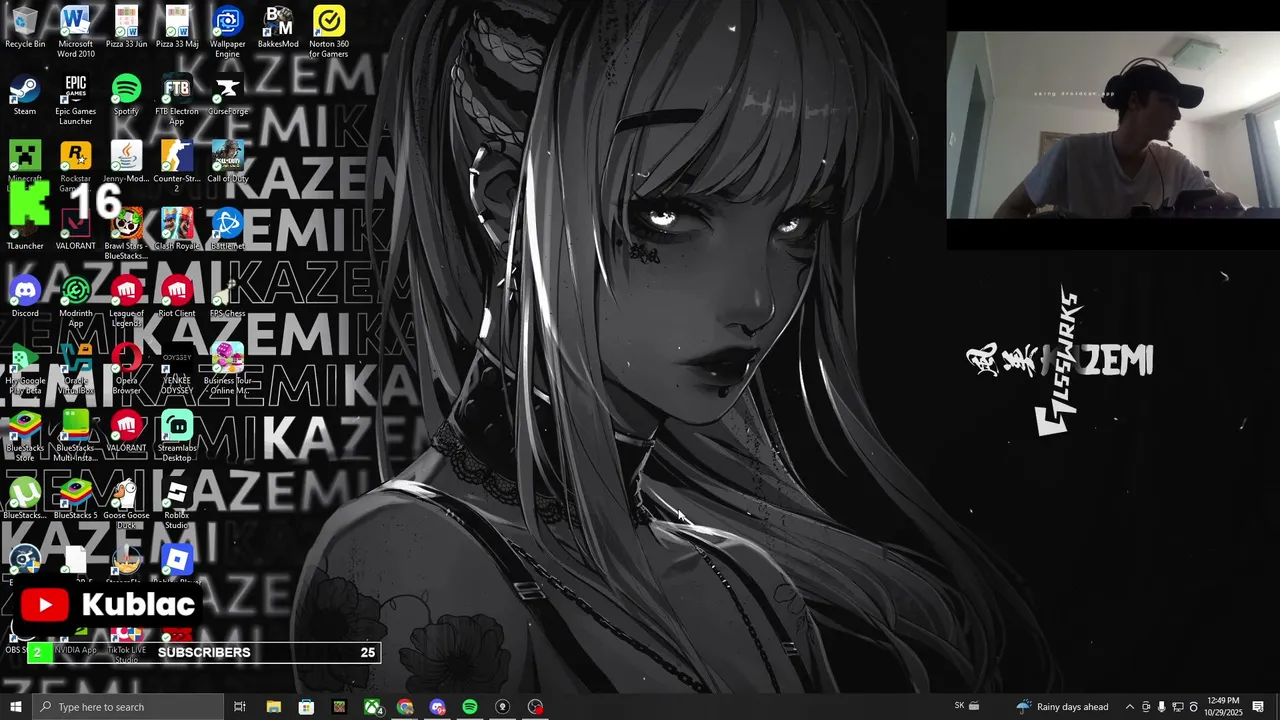Open CurseForge desktop icon
The width and height of the screenshot is (1280, 720).
(227, 95)
